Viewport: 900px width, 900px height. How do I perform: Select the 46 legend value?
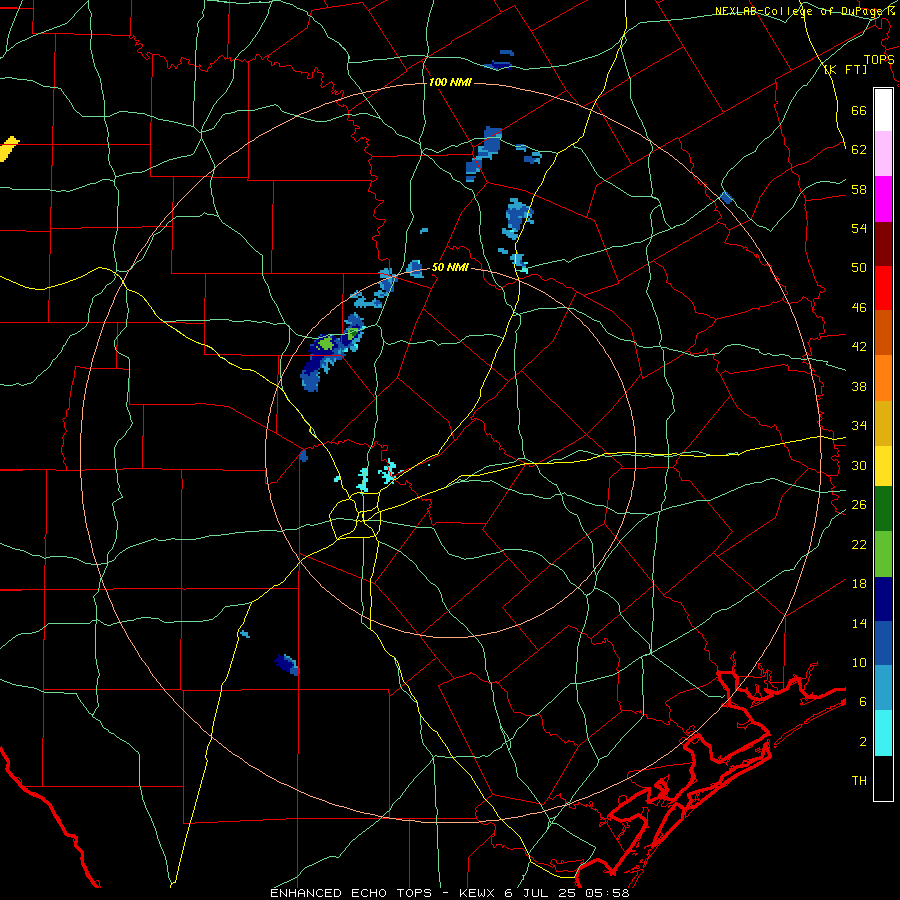[859, 308]
